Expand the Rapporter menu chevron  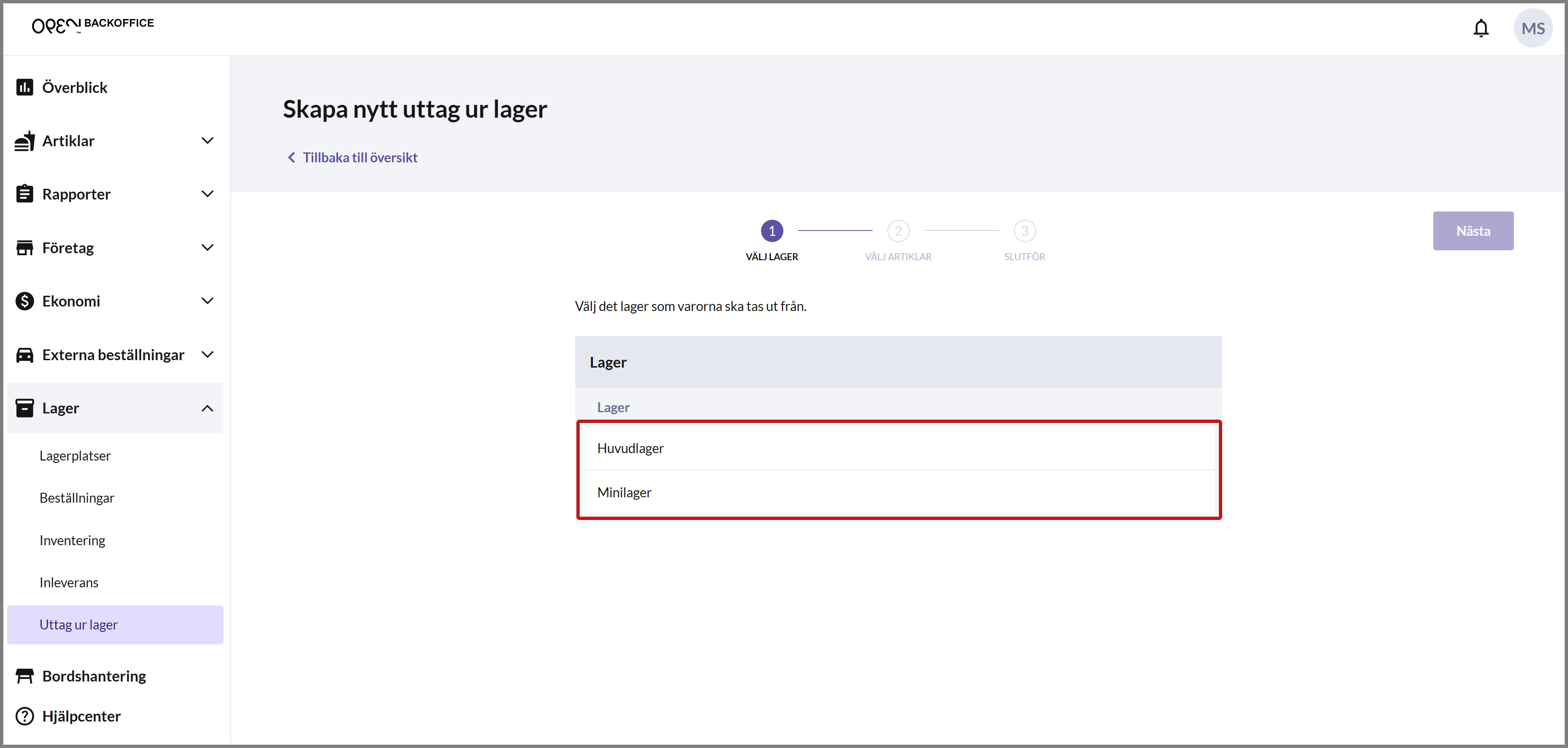coord(207,194)
